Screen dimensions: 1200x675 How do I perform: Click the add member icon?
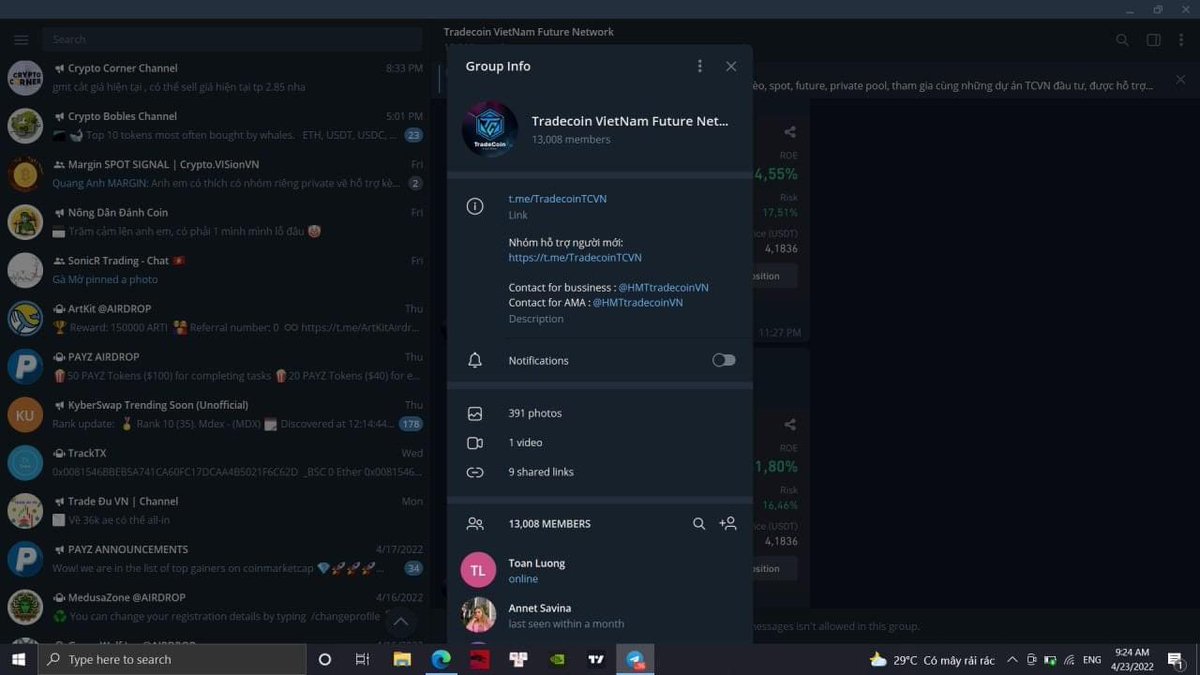[x=728, y=523]
